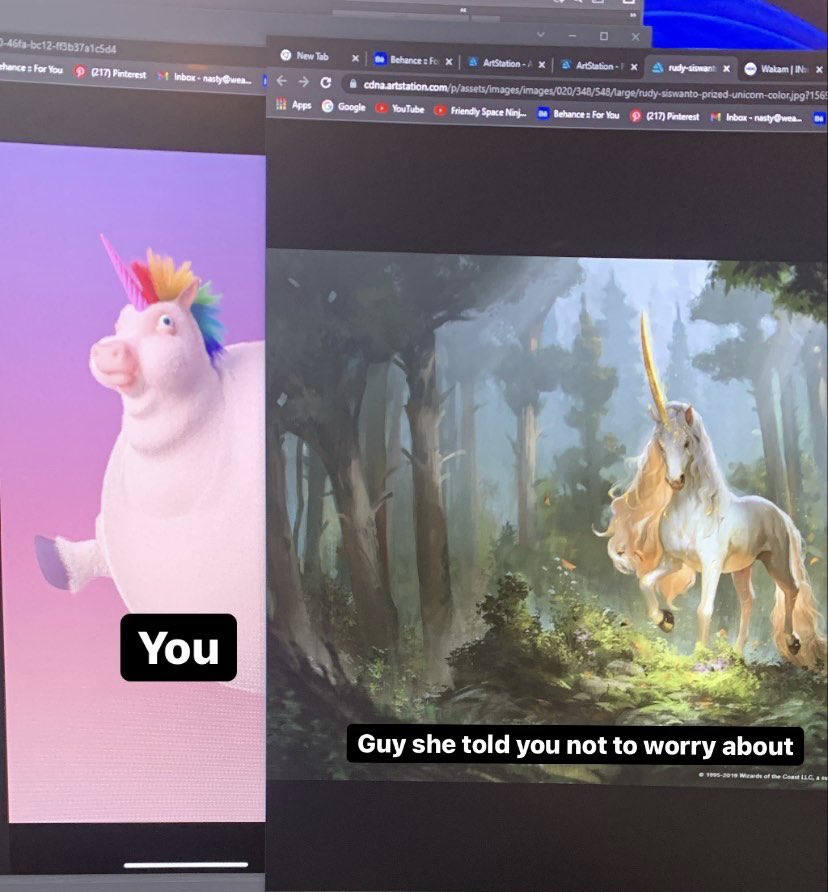Go back using the browser back arrow
828x892 pixels.
(282, 81)
